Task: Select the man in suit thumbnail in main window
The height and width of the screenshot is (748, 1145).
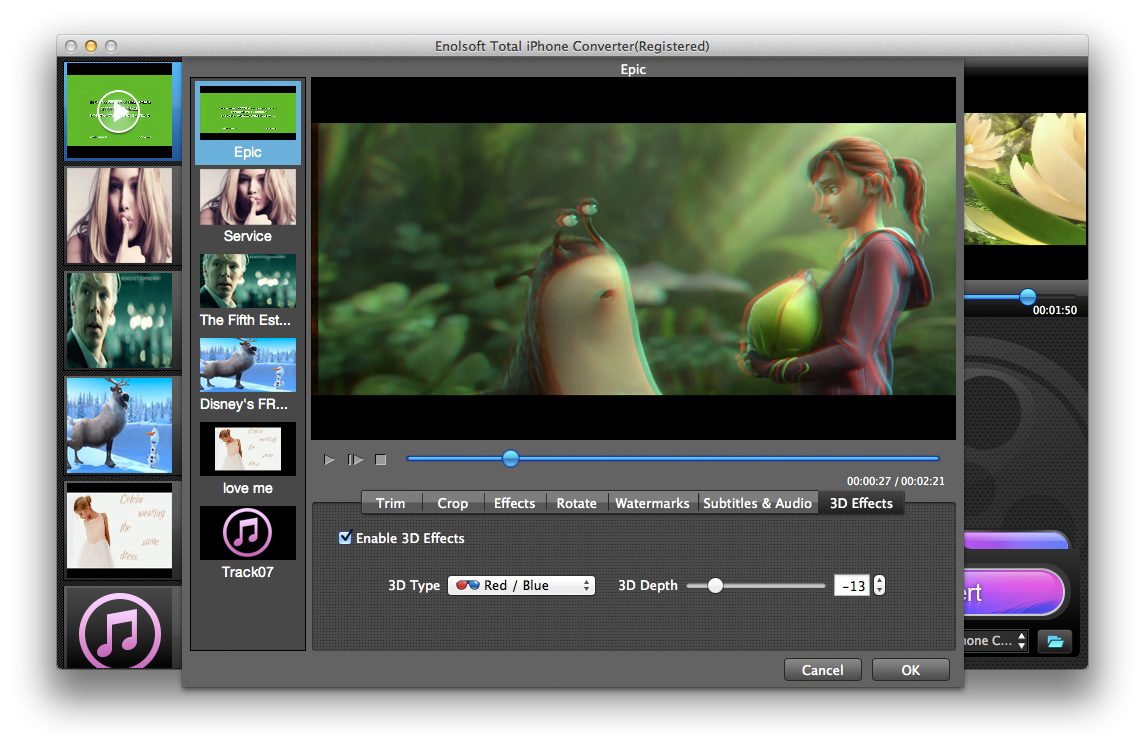Action: (x=119, y=321)
